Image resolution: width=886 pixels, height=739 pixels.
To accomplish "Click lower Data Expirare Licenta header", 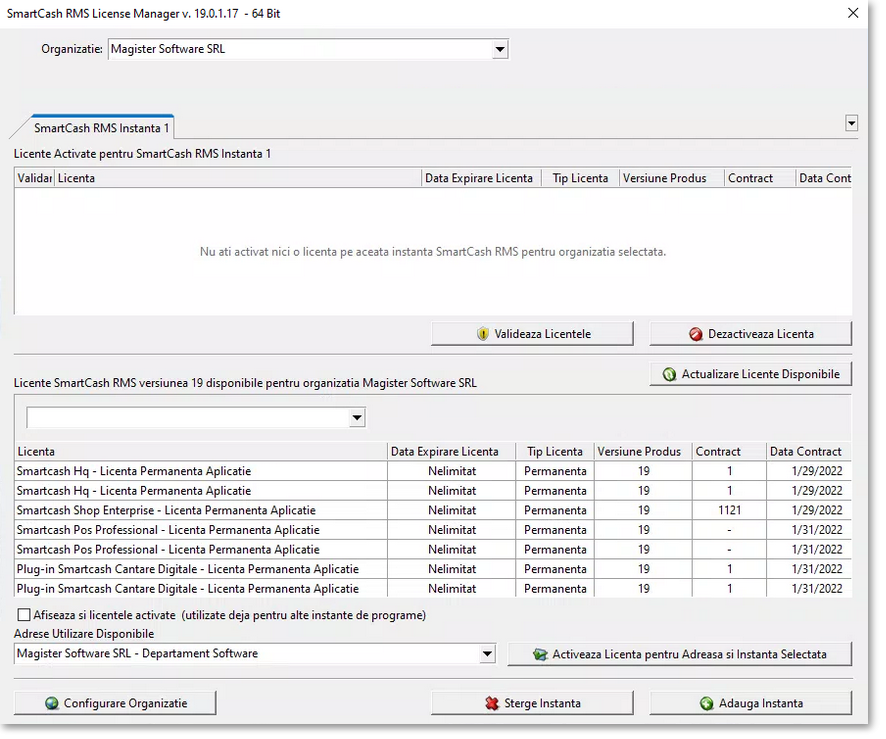I will [x=451, y=451].
